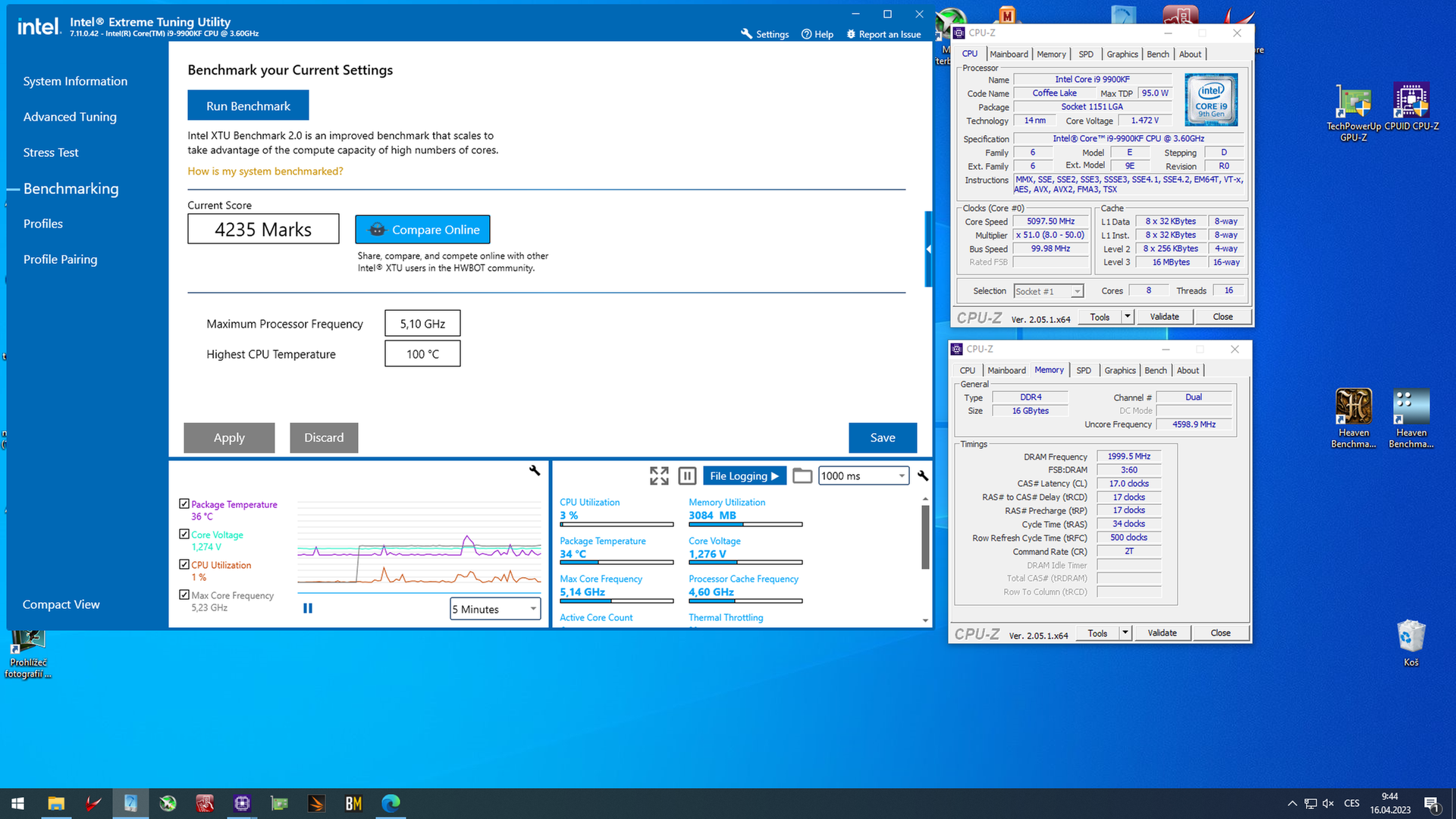Toggle the Core Voltage graph checkbox
The width and height of the screenshot is (1456, 819).
(184, 534)
